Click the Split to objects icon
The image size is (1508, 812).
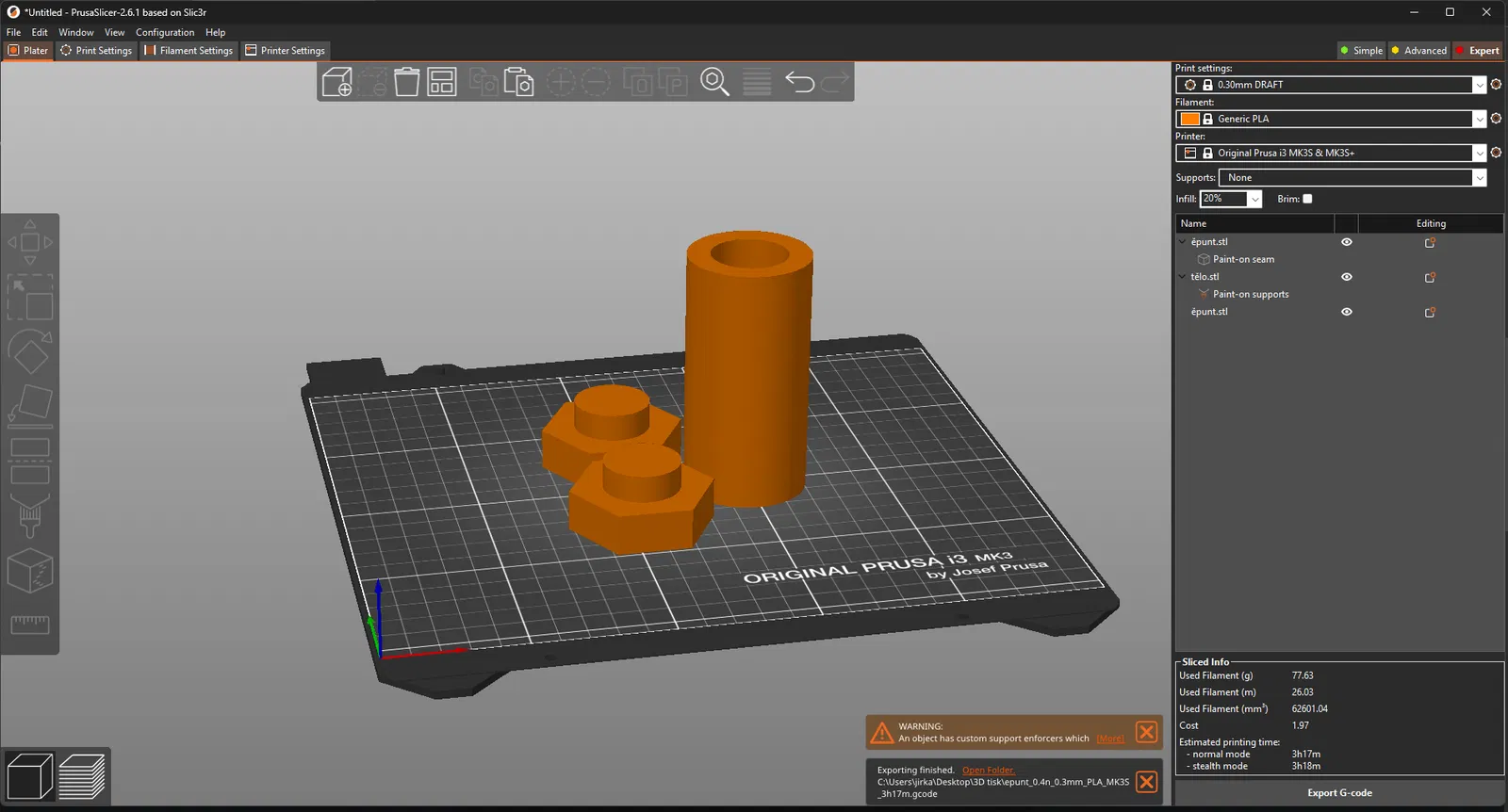(x=638, y=82)
